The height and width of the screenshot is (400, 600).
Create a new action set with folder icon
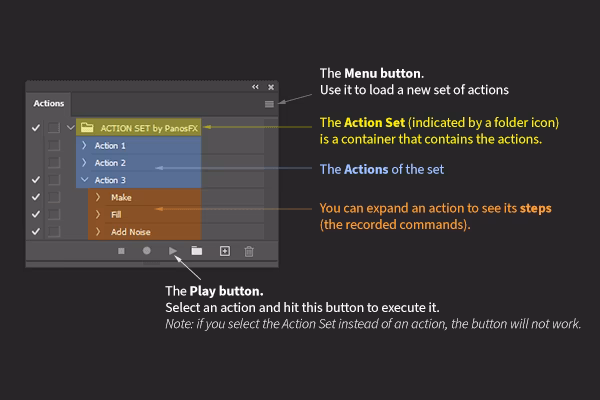197,251
